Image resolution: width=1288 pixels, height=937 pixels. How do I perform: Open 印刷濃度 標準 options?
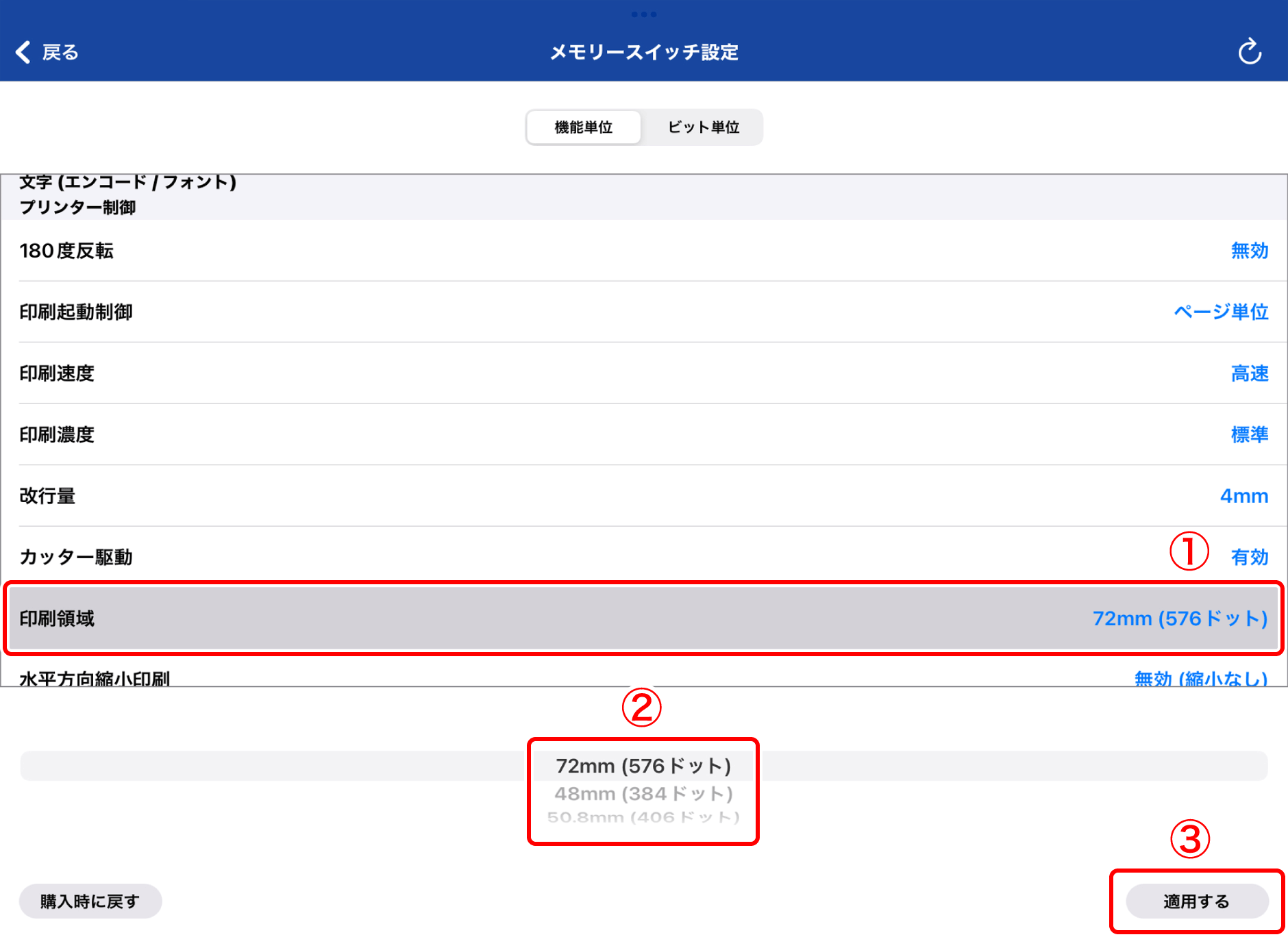point(1249,435)
